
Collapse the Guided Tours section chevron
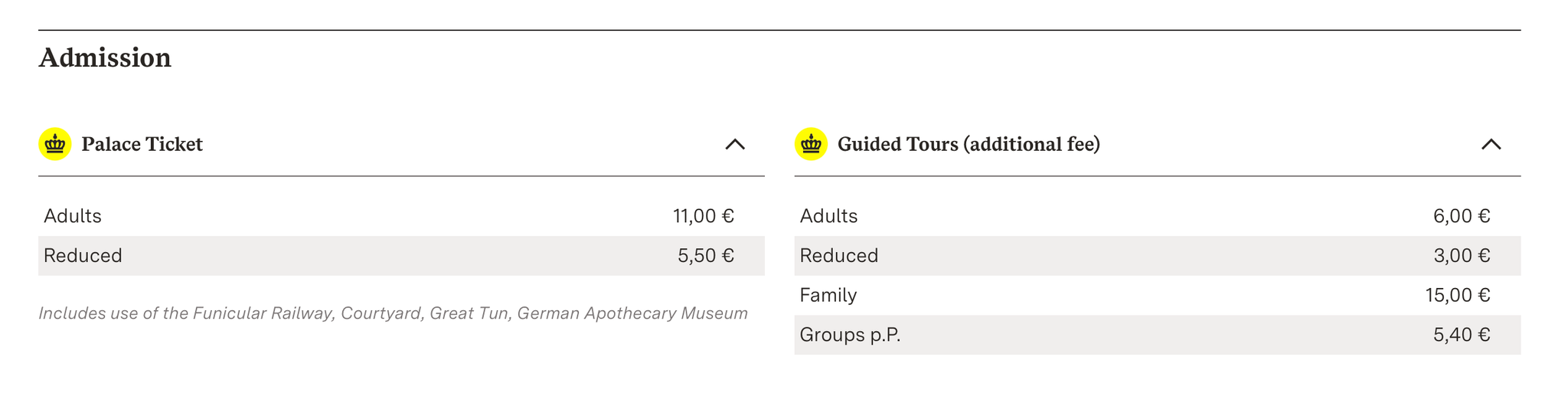[x=1491, y=144]
